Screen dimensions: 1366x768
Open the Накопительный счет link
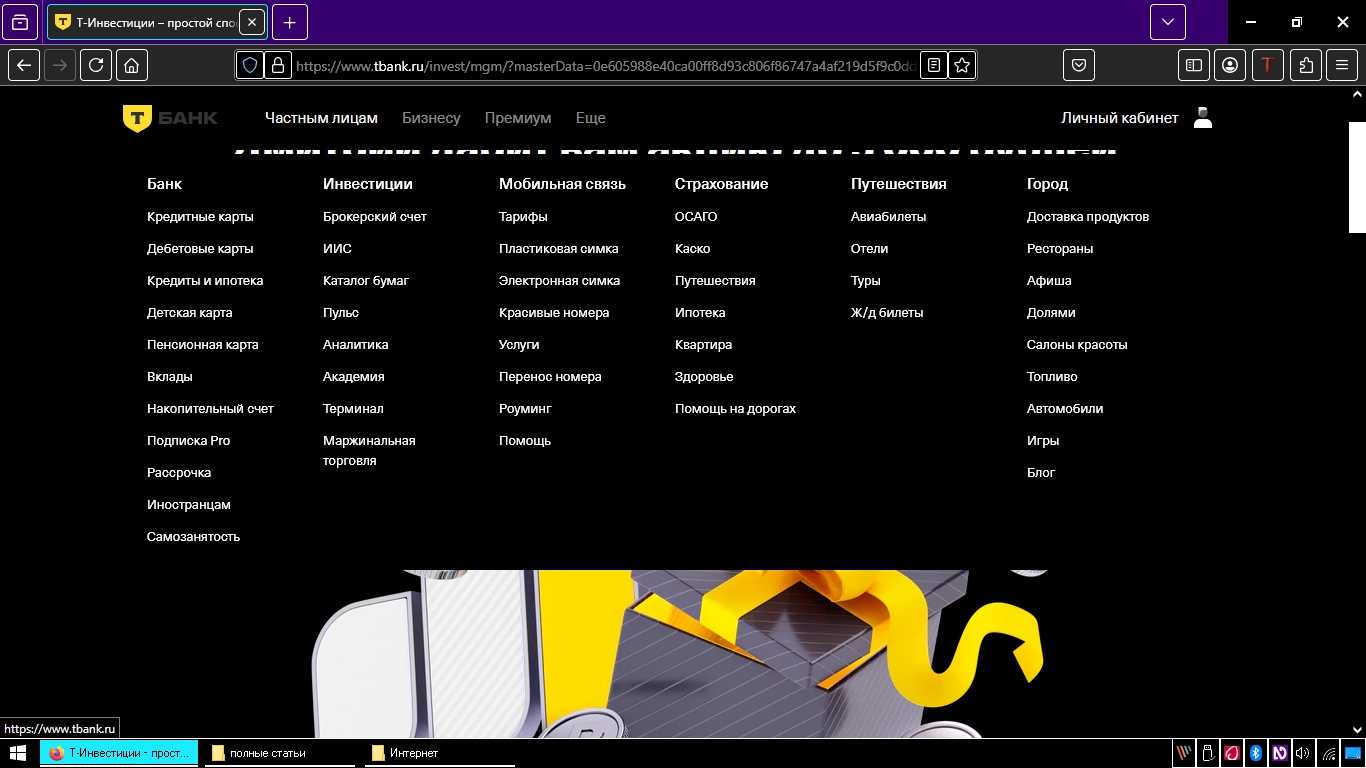pyautogui.click(x=210, y=409)
